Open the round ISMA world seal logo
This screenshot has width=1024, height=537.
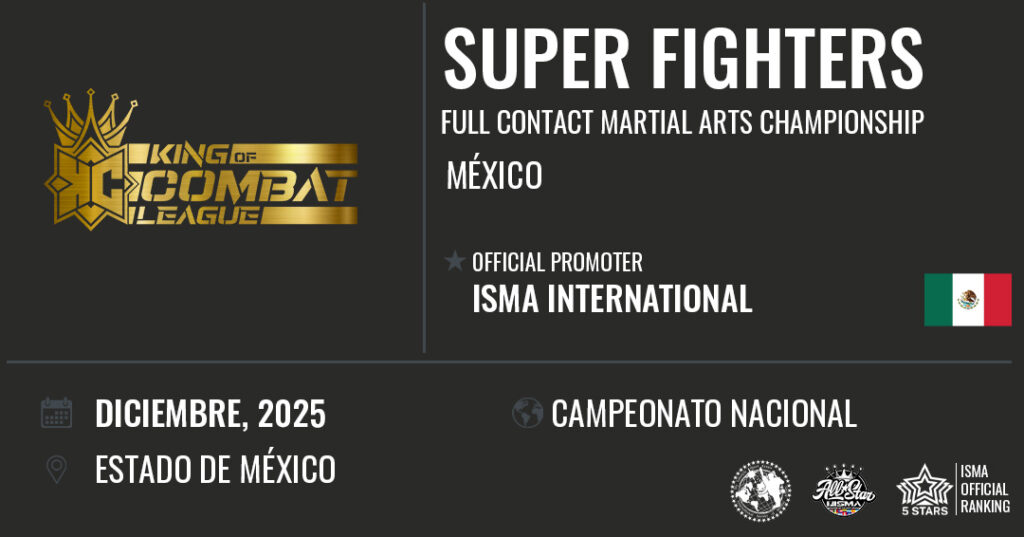pyautogui.click(x=761, y=490)
